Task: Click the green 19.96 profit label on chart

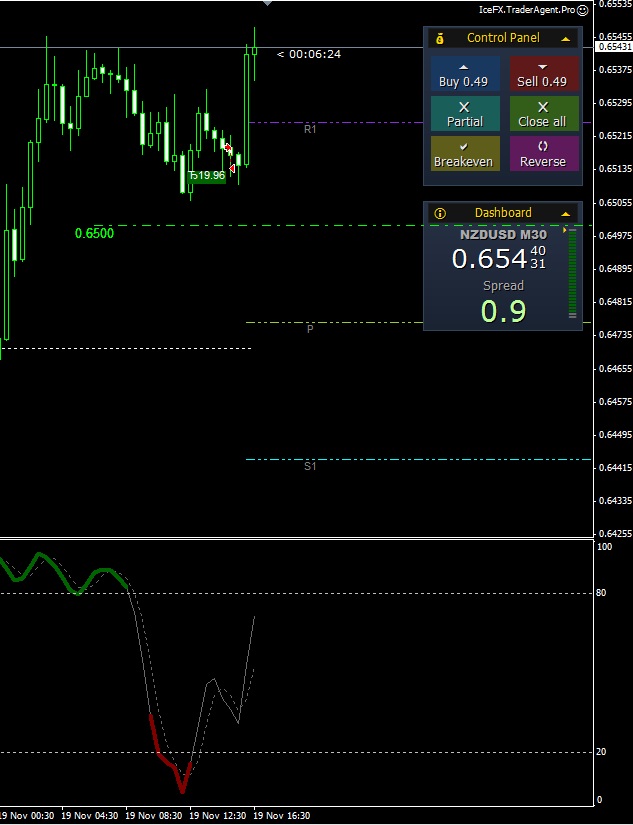Action: tap(207, 175)
